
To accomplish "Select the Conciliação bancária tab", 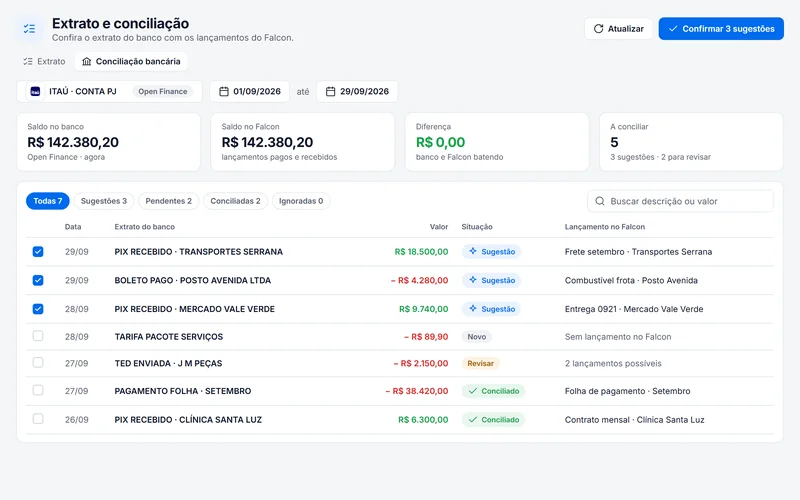I will [x=131, y=61].
